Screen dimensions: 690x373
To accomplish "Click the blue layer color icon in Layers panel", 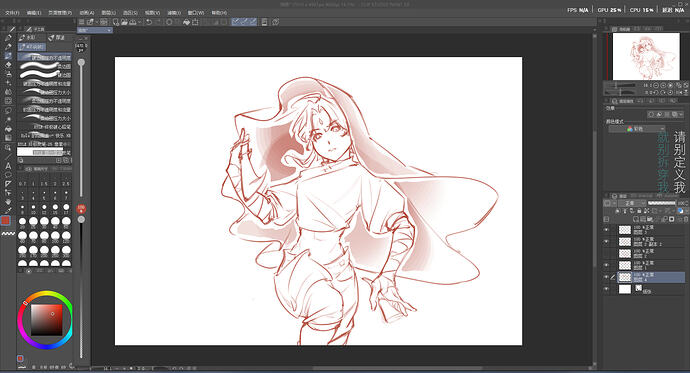I will click(680, 211).
